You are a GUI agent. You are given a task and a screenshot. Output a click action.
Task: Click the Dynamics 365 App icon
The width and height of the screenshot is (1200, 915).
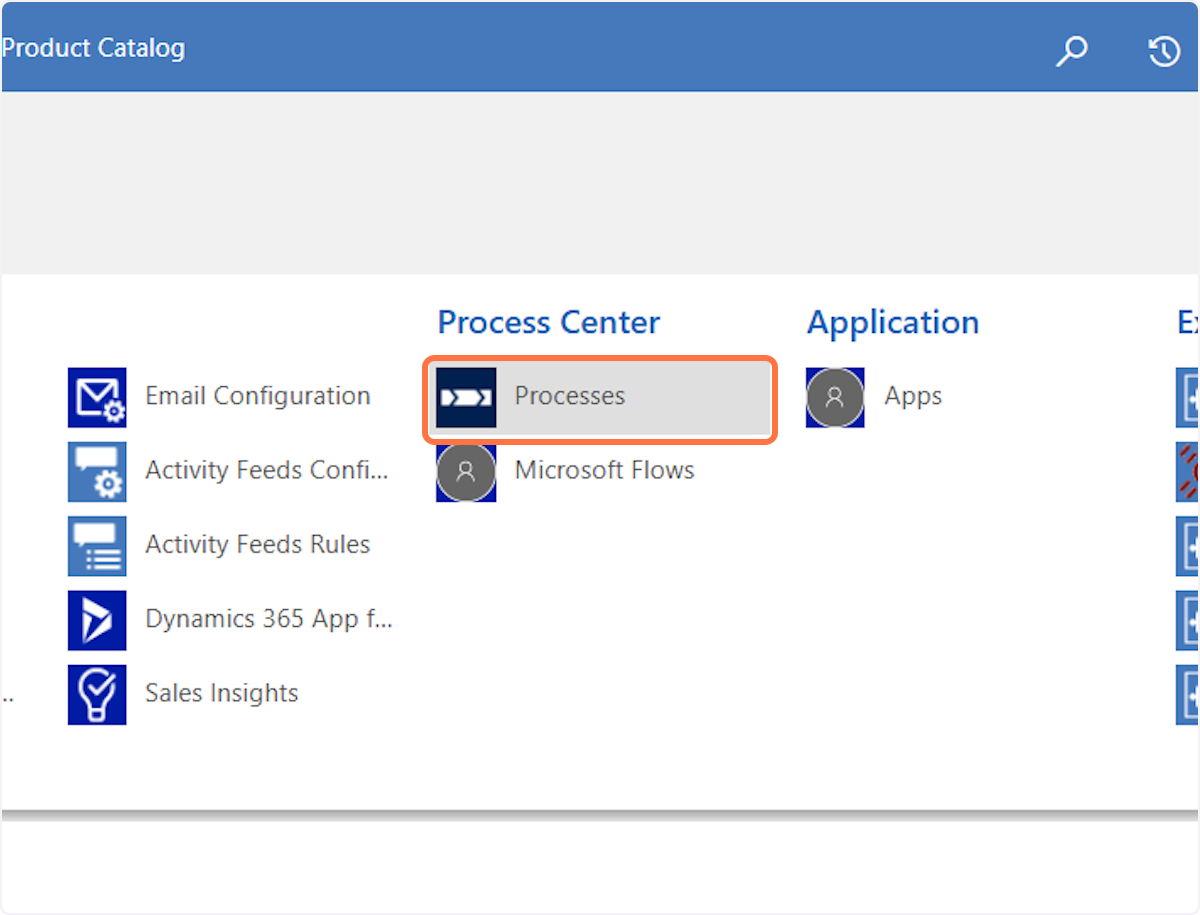point(97,620)
